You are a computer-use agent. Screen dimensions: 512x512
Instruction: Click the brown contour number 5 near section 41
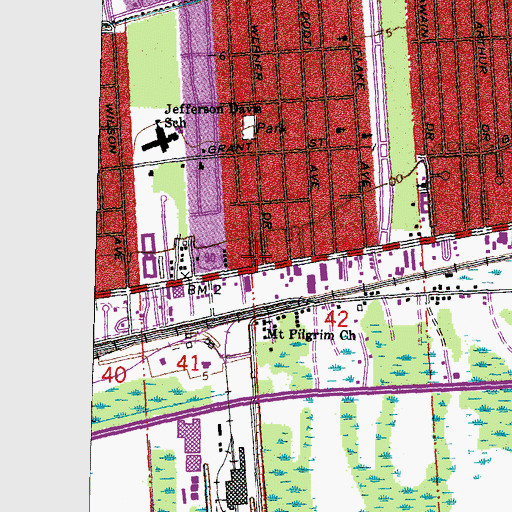click(205, 376)
